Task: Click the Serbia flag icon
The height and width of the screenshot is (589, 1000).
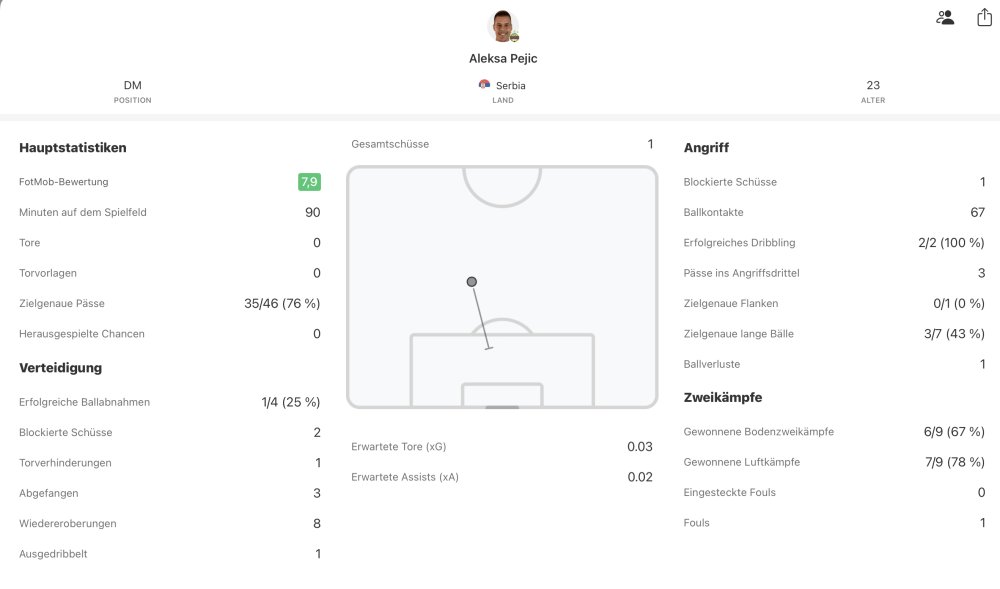Action: point(485,85)
